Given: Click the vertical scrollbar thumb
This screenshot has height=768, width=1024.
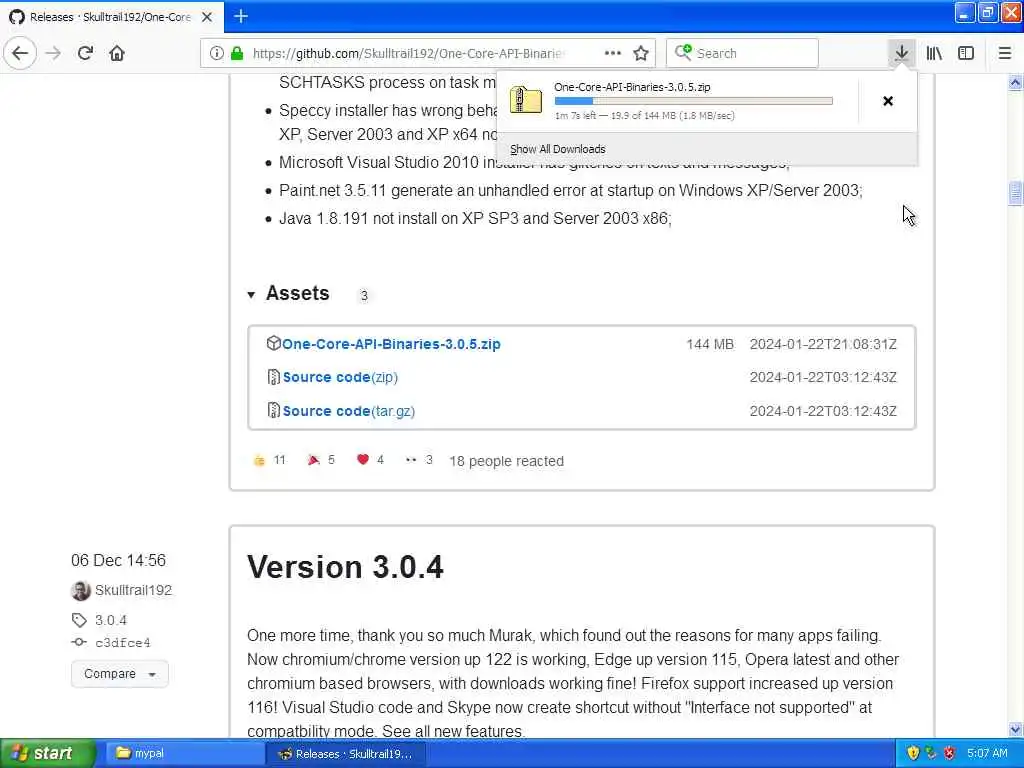Looking at the screenshot, I should (x=1015, y=193).
